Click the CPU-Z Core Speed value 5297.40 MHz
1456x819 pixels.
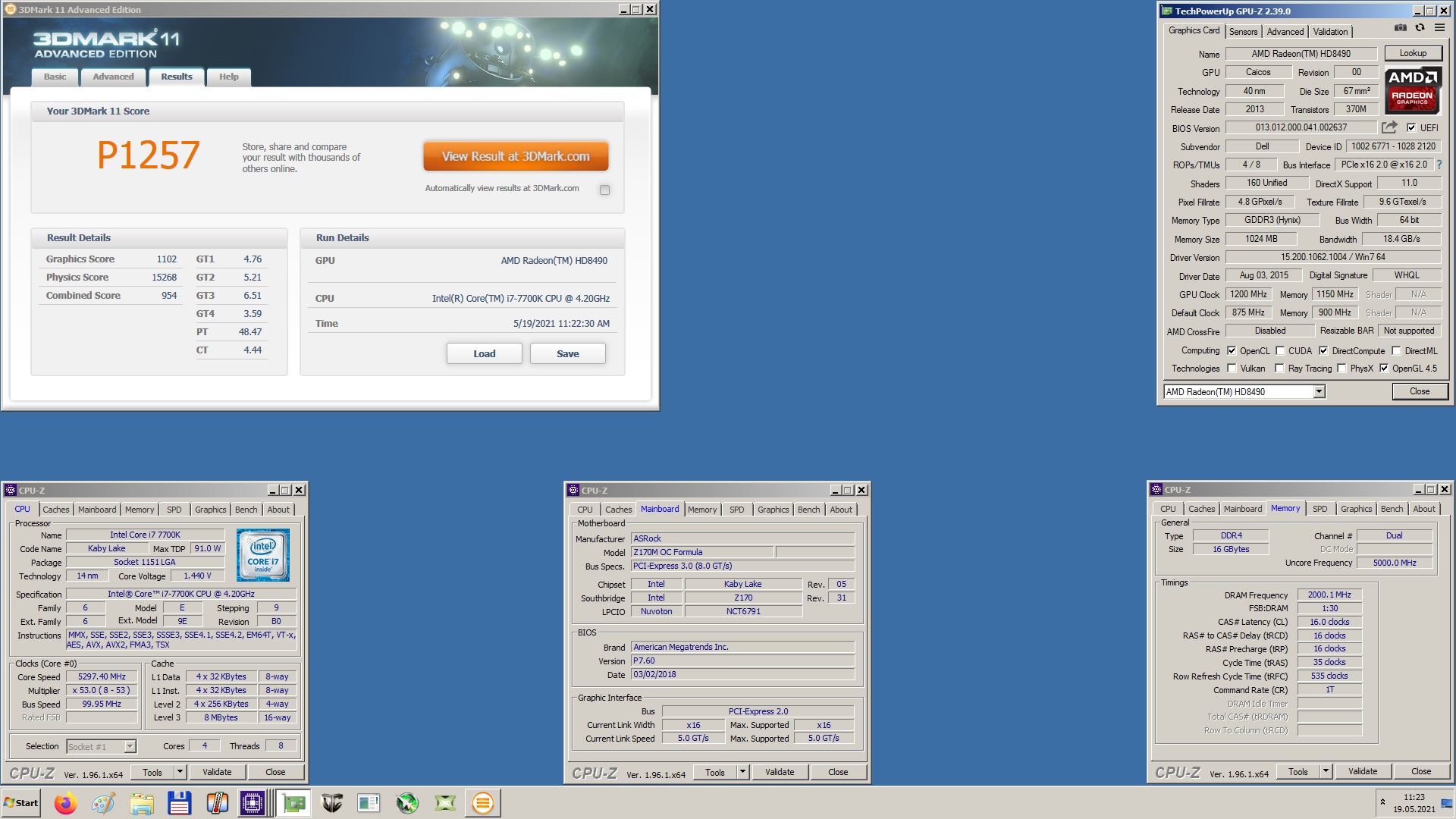pyautogui.click(x=102, y=676)
